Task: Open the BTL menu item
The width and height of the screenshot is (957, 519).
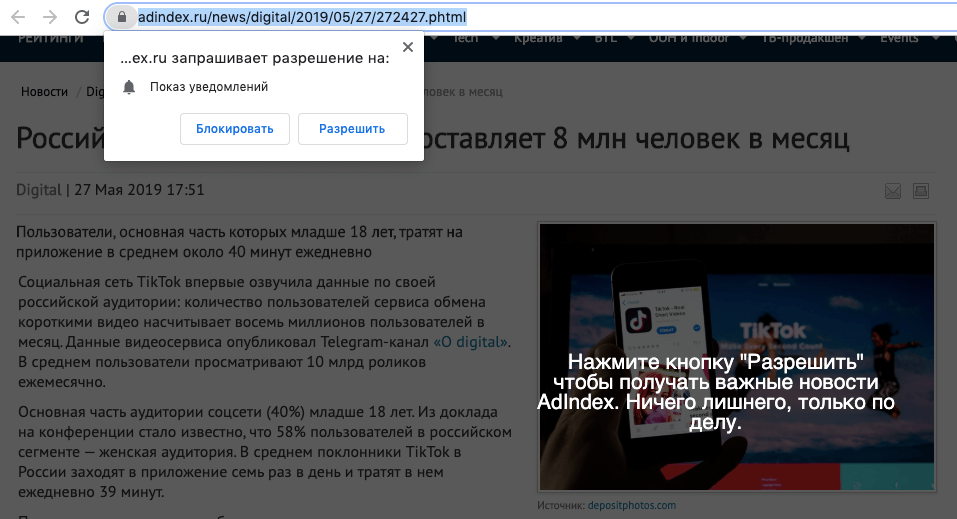Action: click(x=605, y=38)
